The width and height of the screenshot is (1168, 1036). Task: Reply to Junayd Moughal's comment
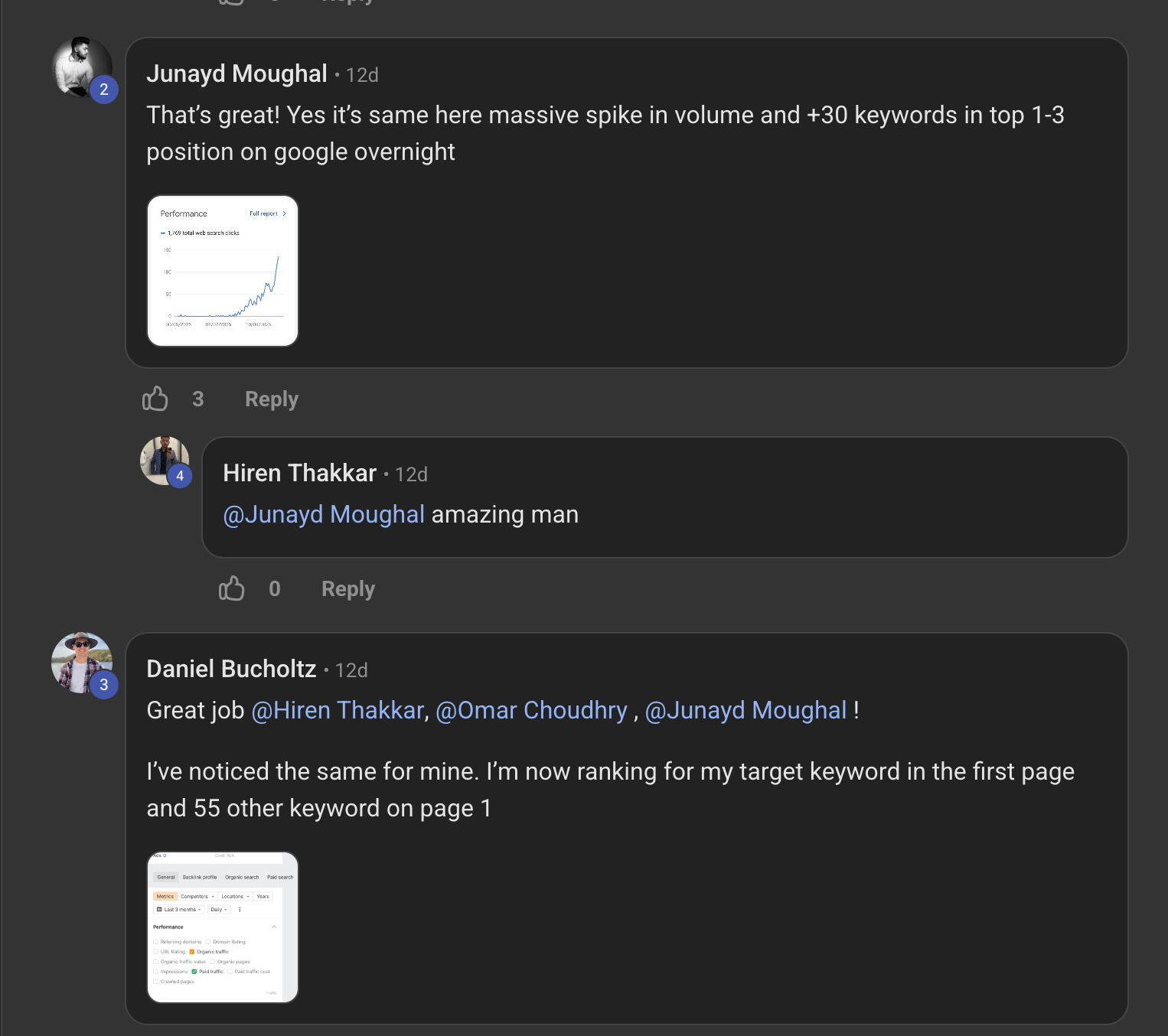272,399
